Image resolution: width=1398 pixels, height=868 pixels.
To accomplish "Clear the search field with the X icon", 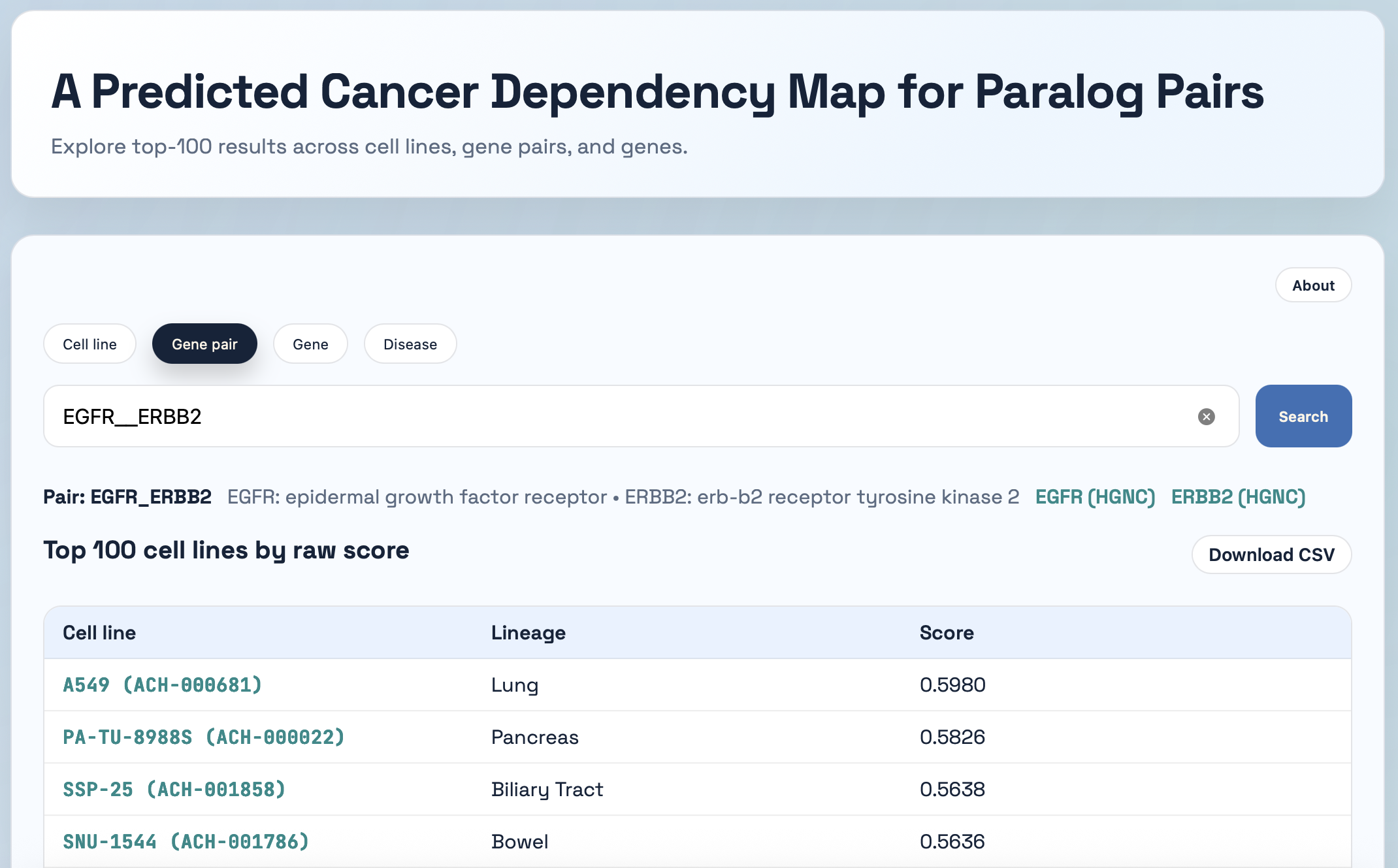I will tap(1206, 417).
